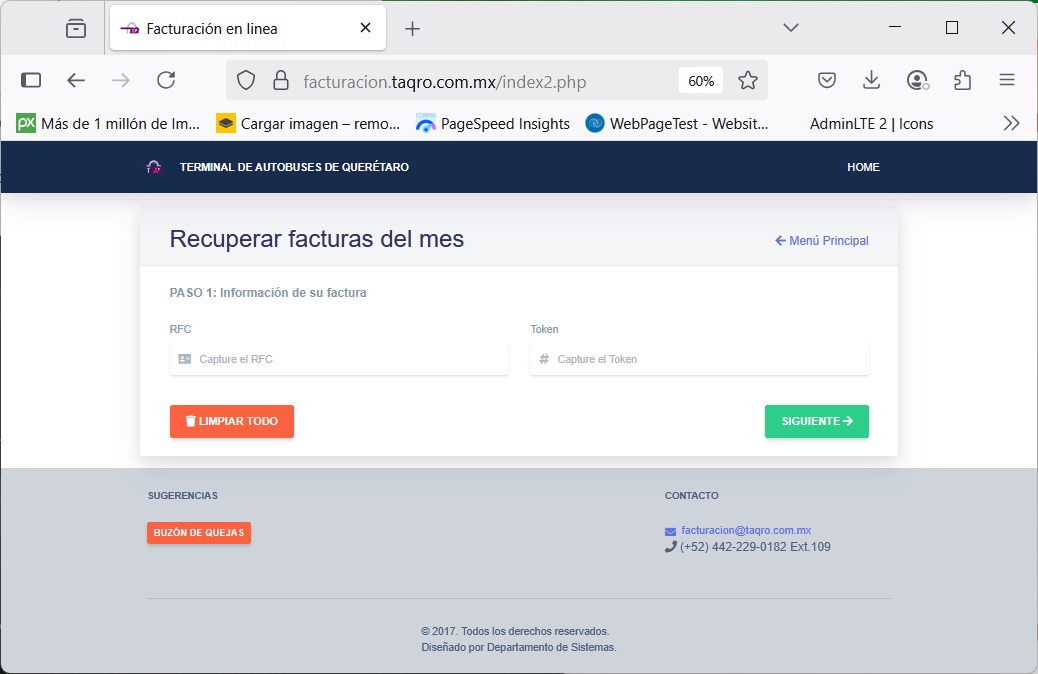This screenshot has height=674, width=1038.
Task: Click the BUZÓN DE QUEJAS button
Action: point(198,533)
